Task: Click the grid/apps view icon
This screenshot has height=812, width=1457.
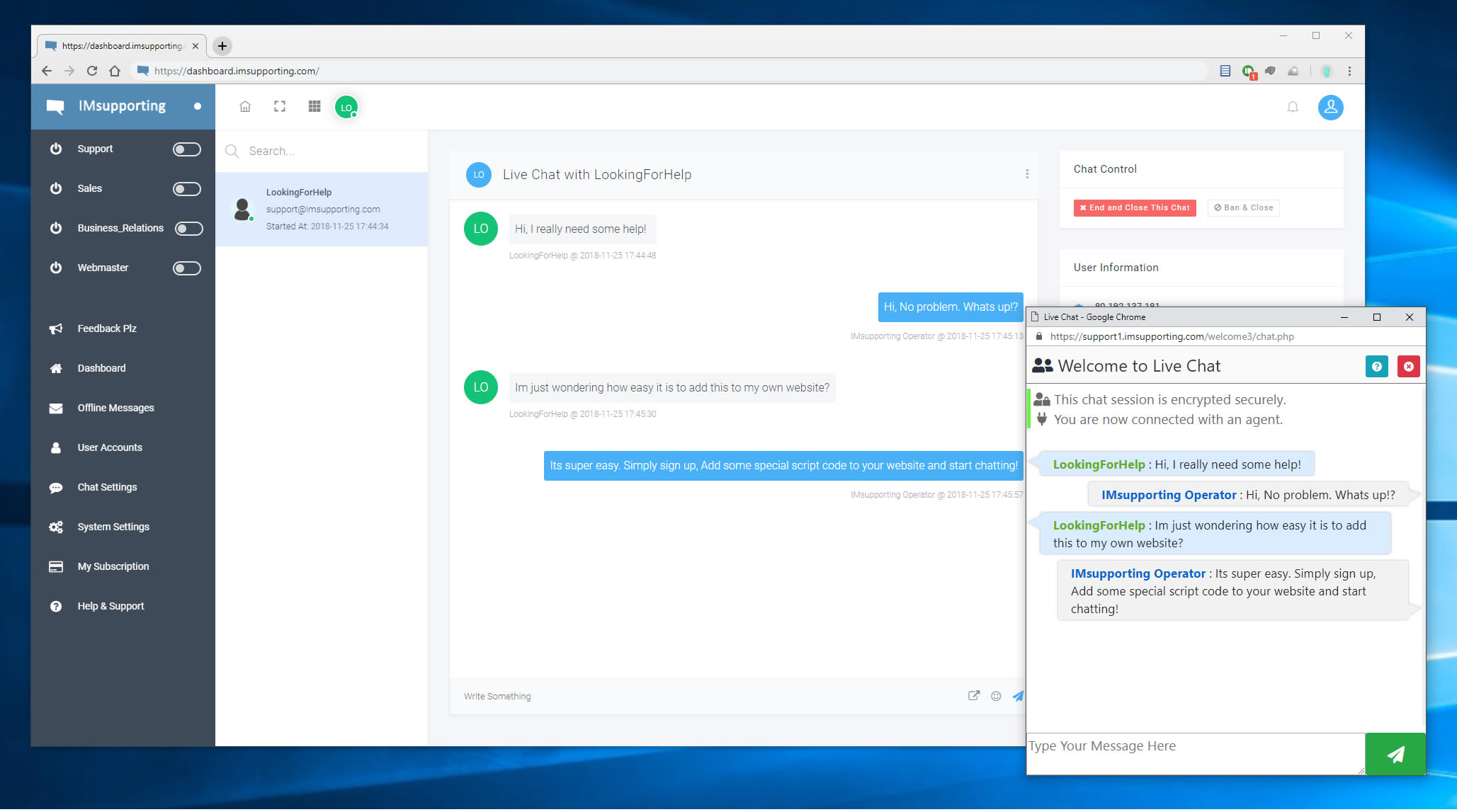Action: pyautogui.click(x=314, y=107)
